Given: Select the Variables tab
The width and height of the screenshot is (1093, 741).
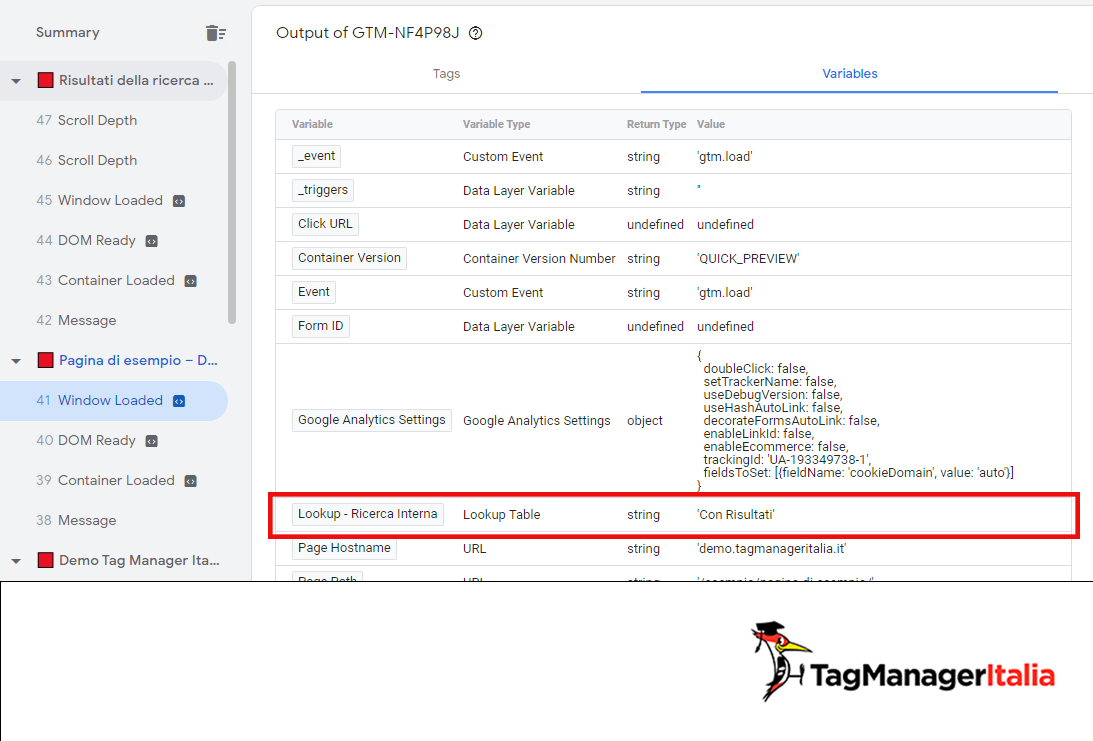Looking at the screenshot, I should point(849,74).
